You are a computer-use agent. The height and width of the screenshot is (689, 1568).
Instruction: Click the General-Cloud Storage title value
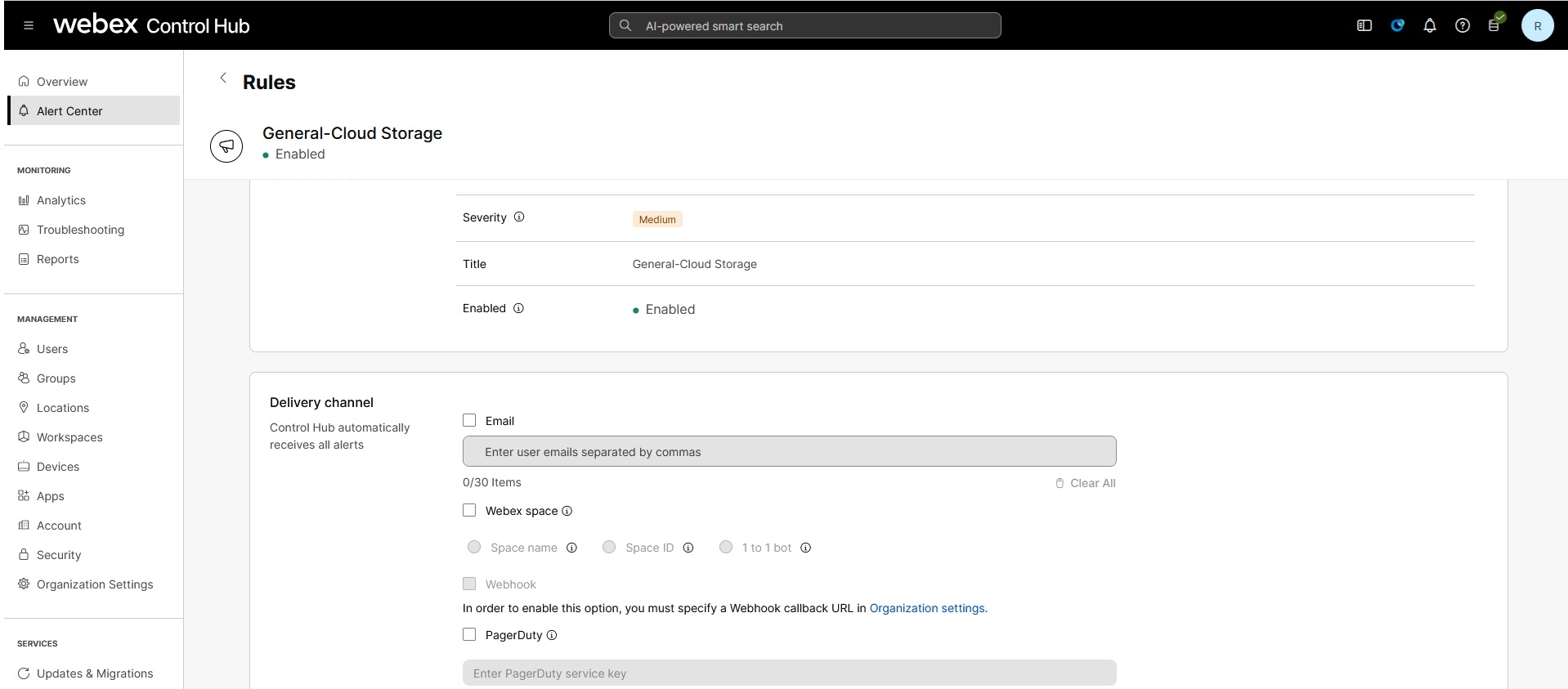(695, 264)
